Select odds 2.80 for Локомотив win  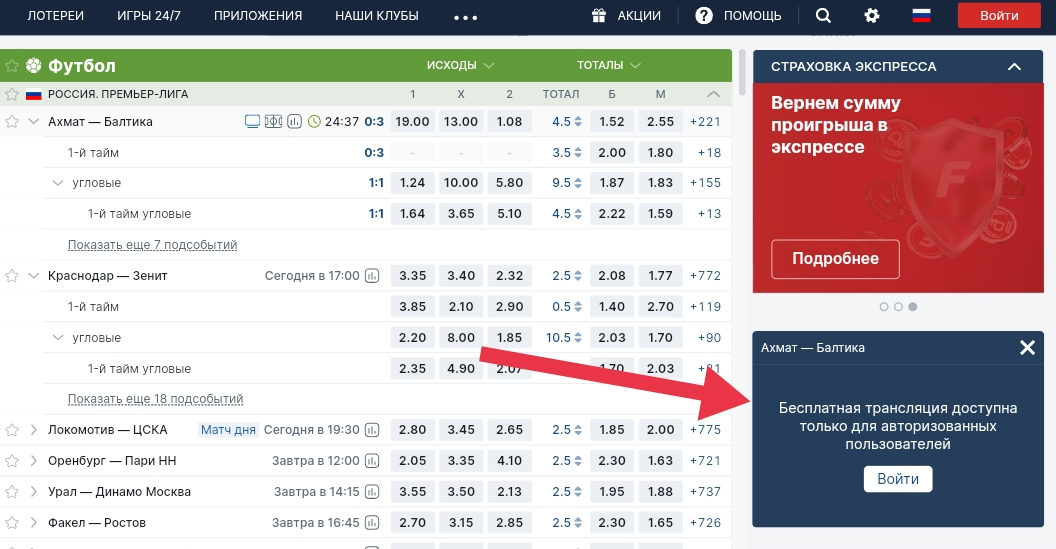tap(412, 430)
